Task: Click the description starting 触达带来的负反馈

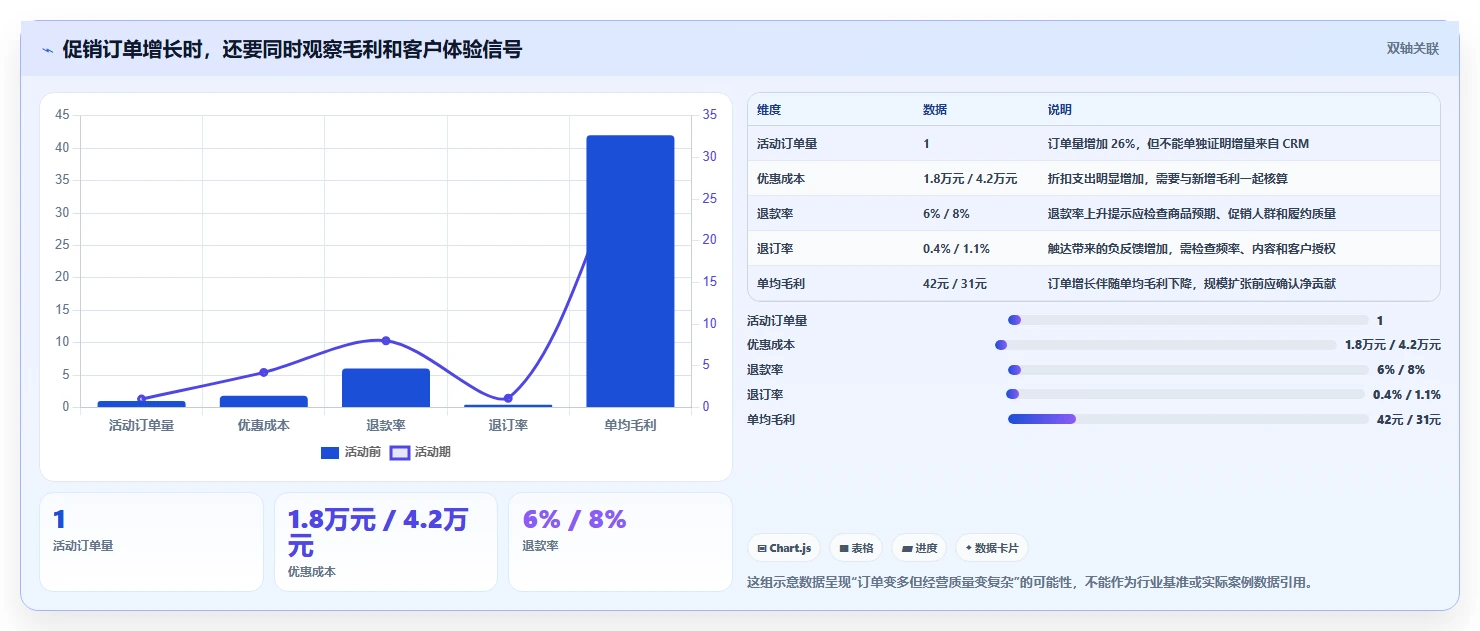Action: (x=1192, y=249)
